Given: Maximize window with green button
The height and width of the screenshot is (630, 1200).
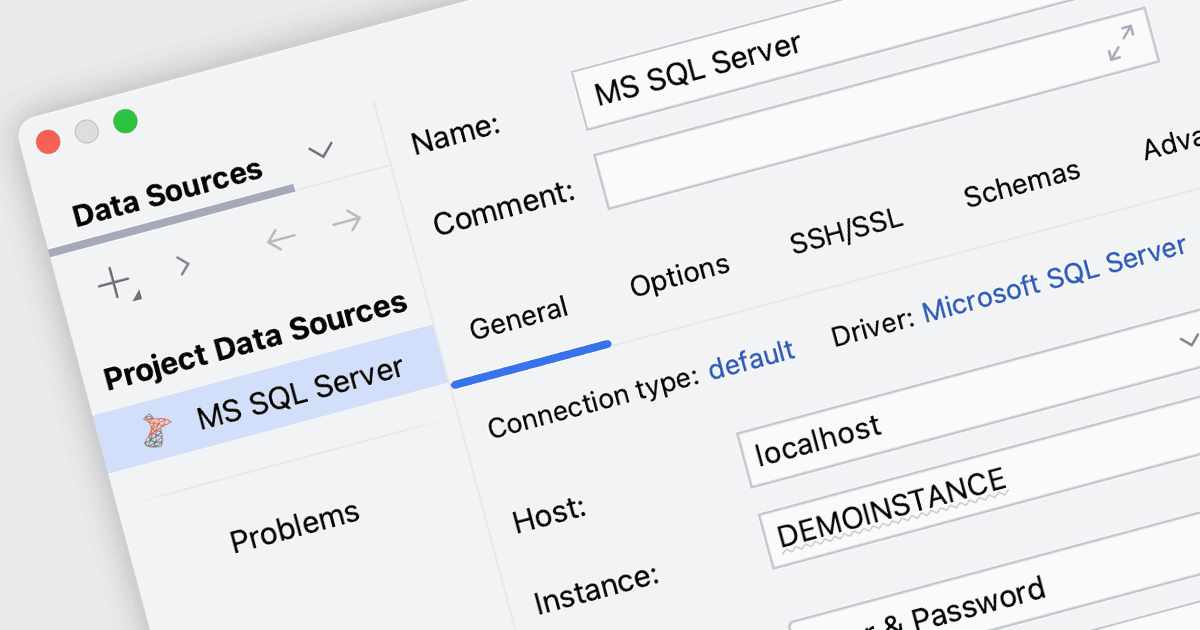Looking at the screenshot, I should coord(125,121).
